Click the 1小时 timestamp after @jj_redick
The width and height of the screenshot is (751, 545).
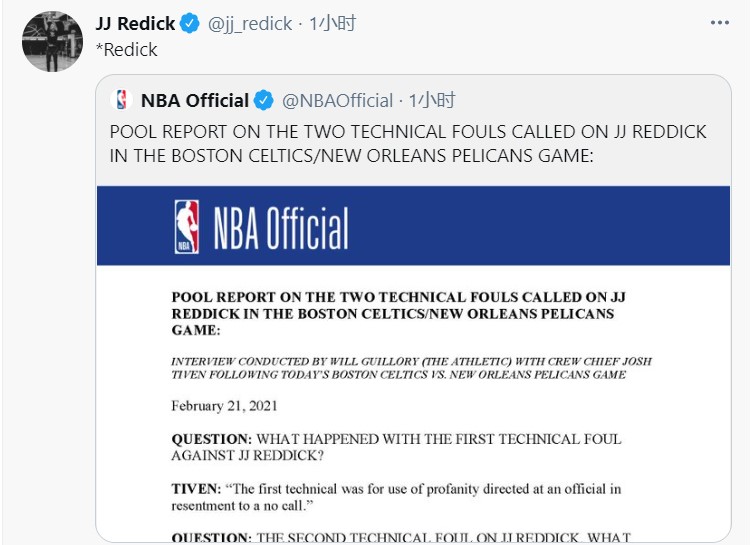pos(333,23)
